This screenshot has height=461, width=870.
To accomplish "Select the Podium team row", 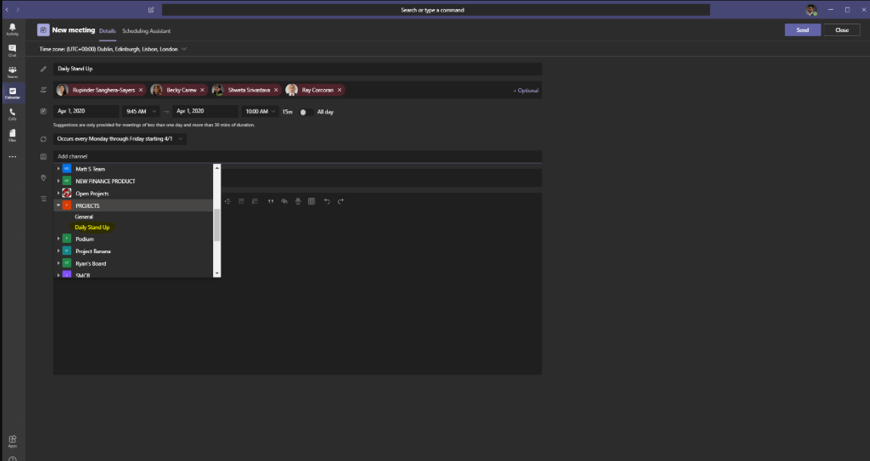I will click(133, 239).
